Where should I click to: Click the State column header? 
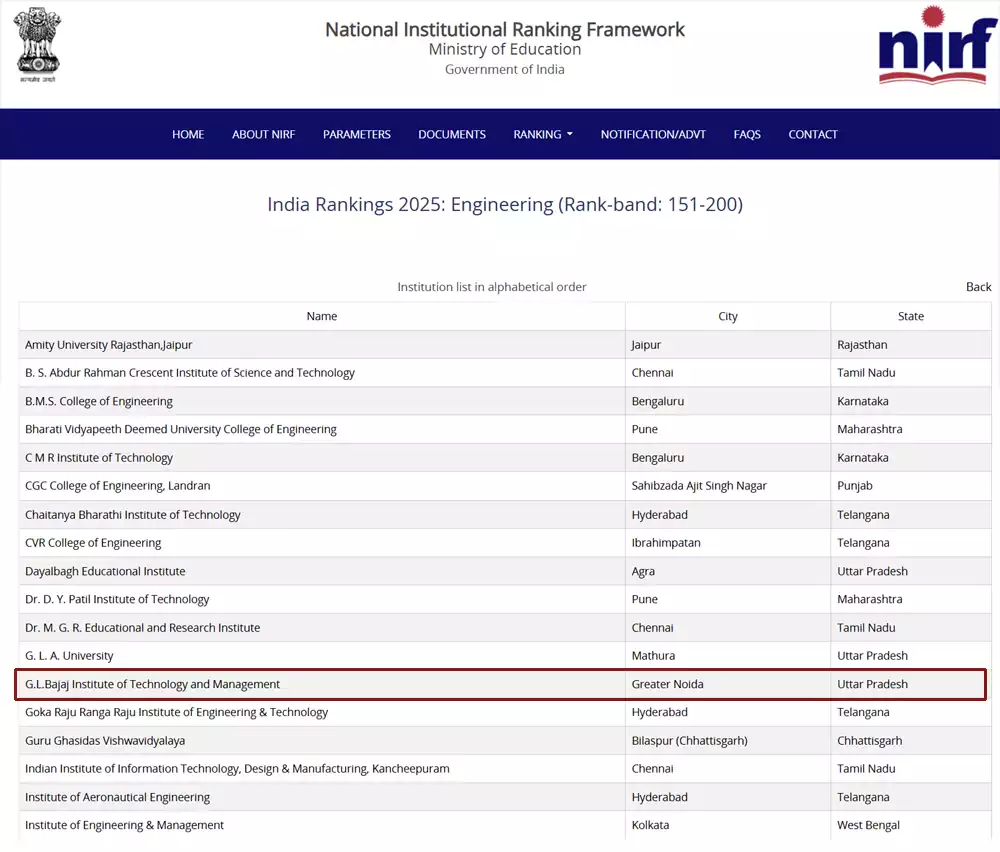click(x=910, y=316)
